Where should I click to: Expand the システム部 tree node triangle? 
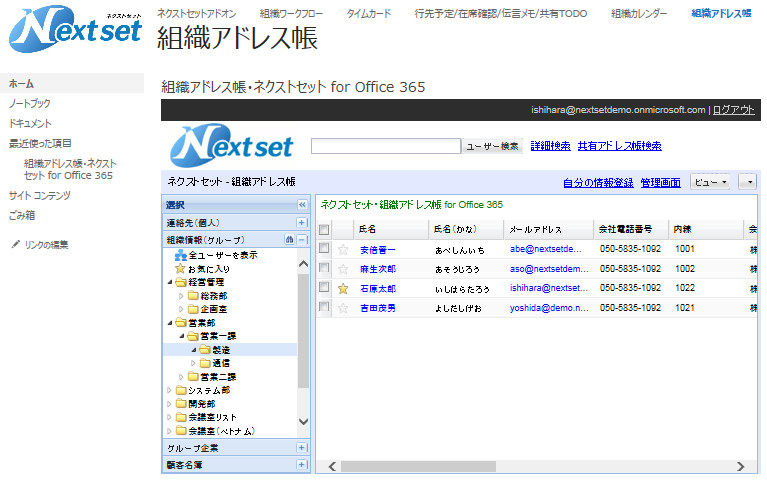pos(170,390)
